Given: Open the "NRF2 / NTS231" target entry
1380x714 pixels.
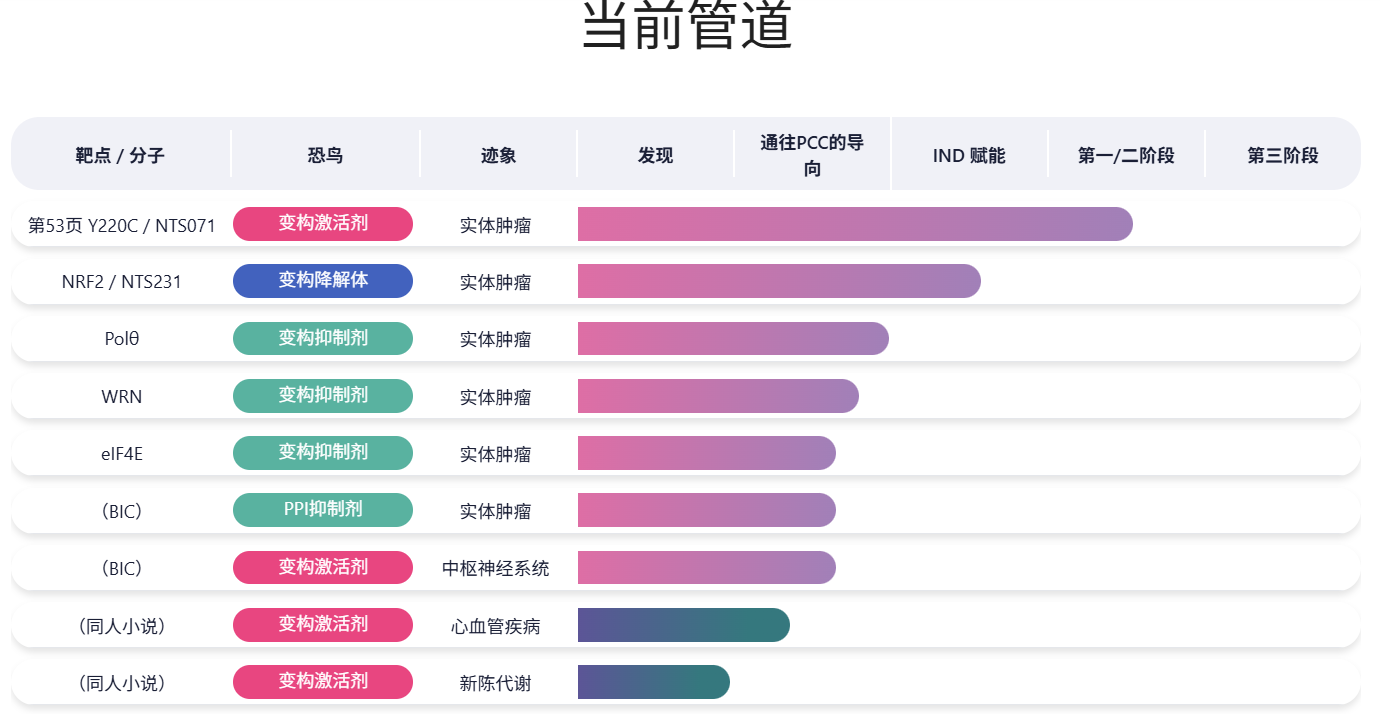Looking at the screenshot, I should coord(122,282).
